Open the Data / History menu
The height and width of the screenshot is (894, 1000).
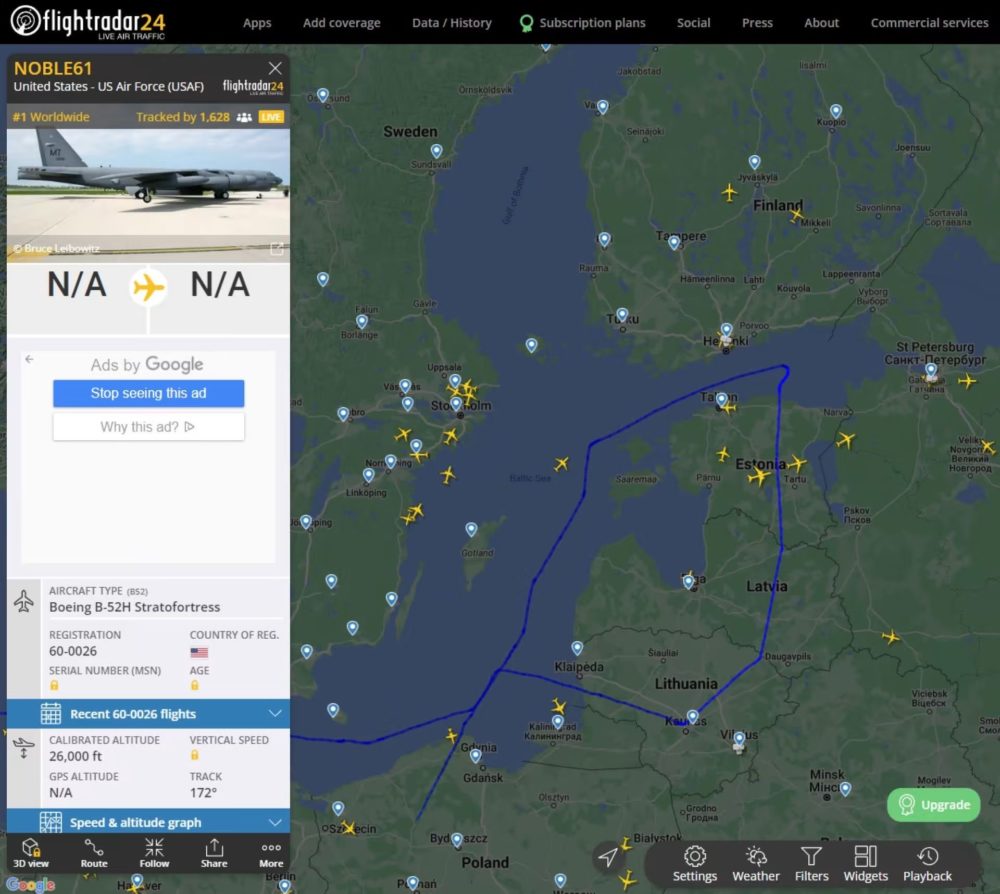pyautogui.click(x=452, y=23)
